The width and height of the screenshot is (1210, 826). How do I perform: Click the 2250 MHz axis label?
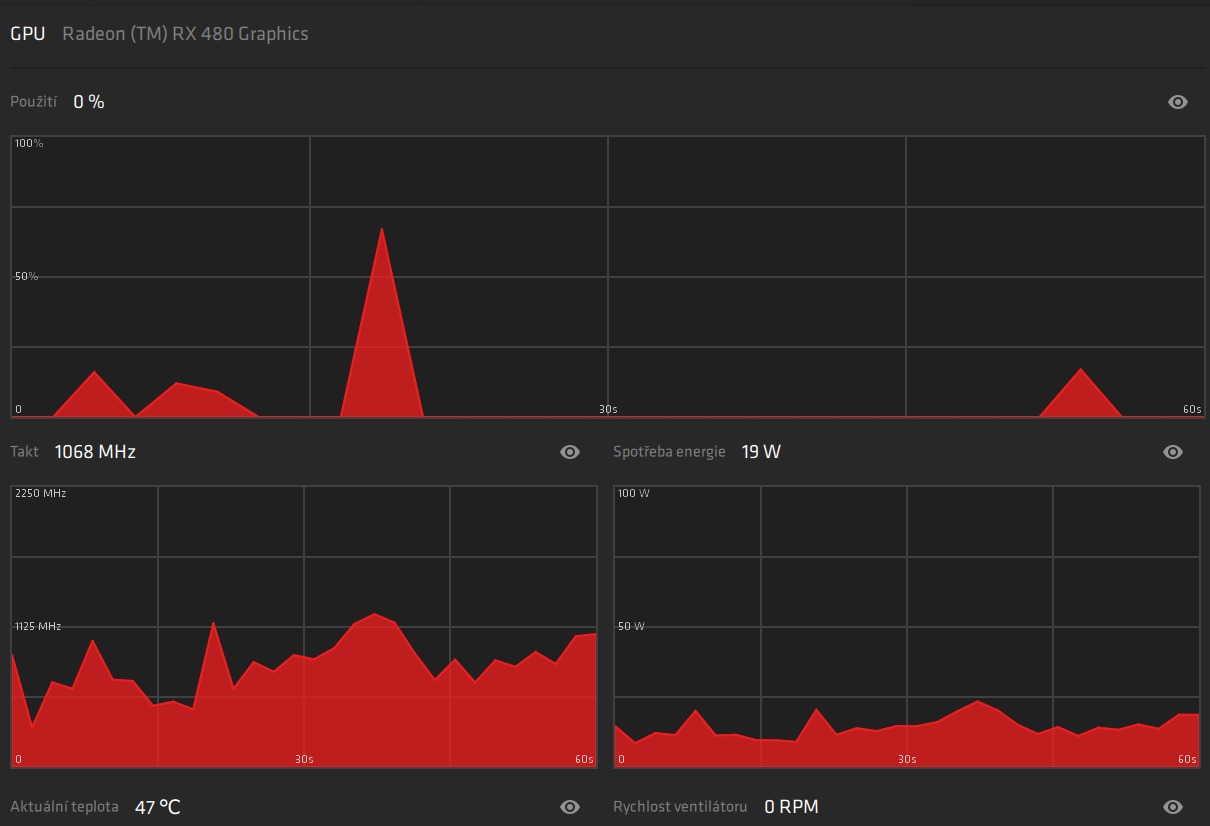tap(41, 493)
